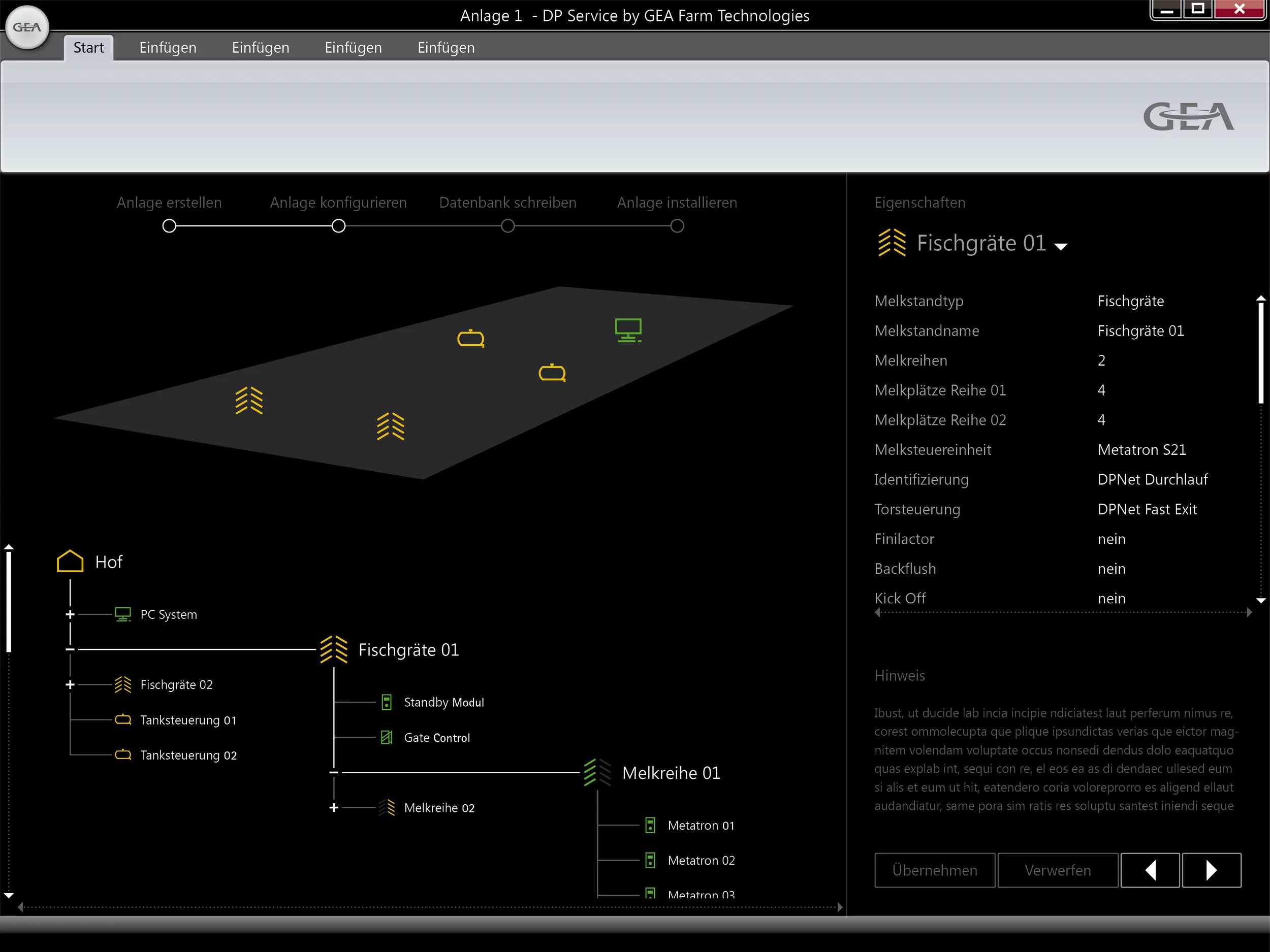The height and width of the screenshot is (952, 1270).
Task: Click the Standby Modul device icon
Action: pos(387,702)
